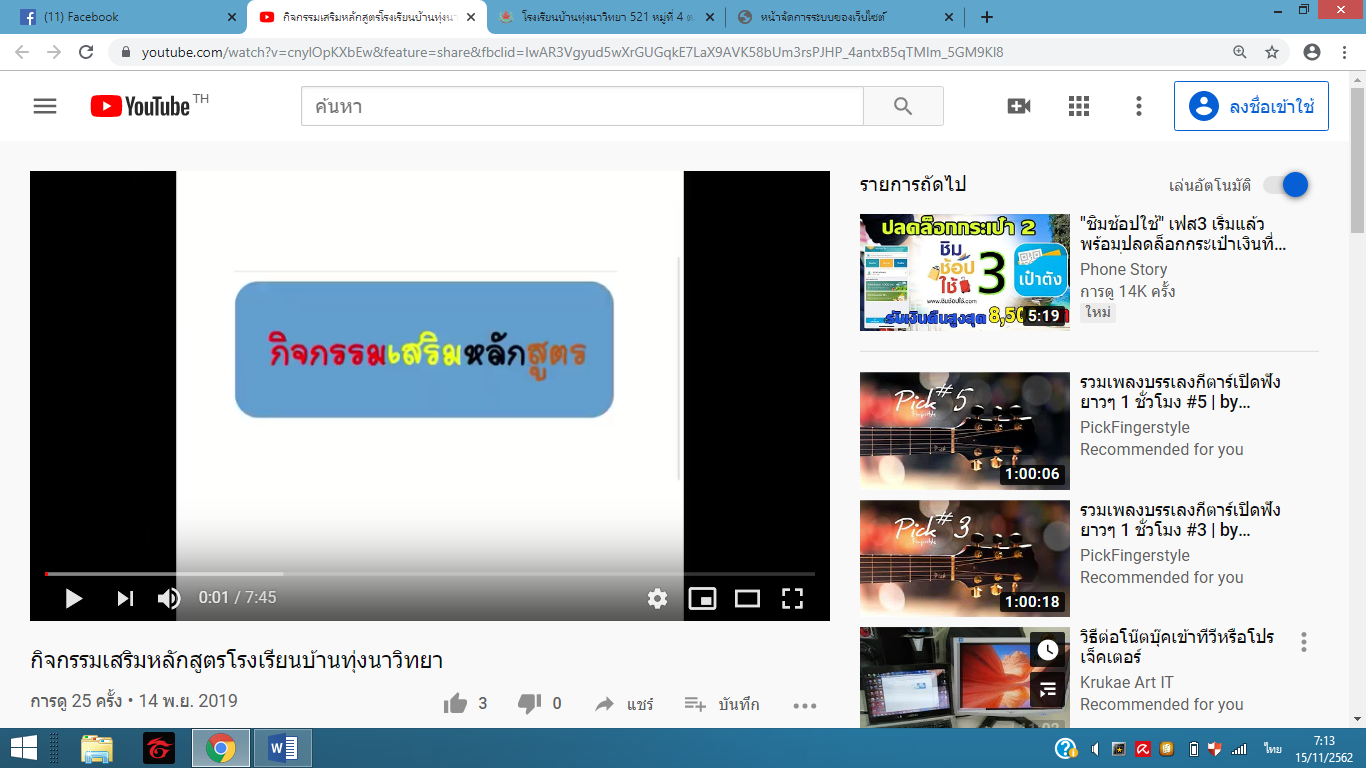Sign in with ลงชื่อเข้าใช้ button
Viewport: 1366px width, 768px height.
pos(1251,106)
